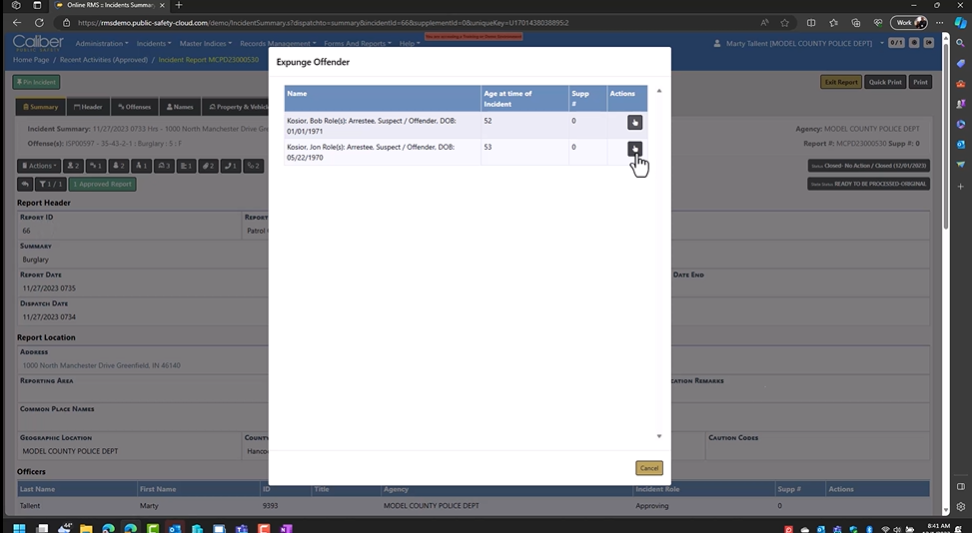972x533 pixels.
Task: Click select action for Kosior, Bob
Action: 634,122
